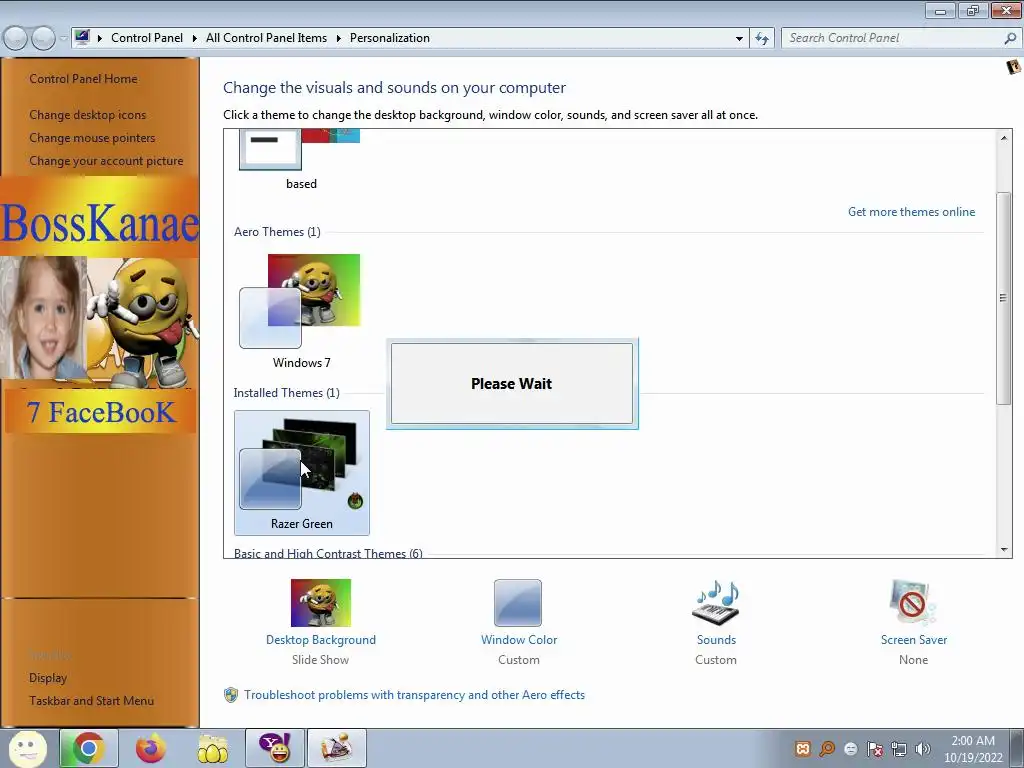Screen dimensions: 1024x768
Task: Open Troubleshoot problems with transparency link
Action: click(414, 695)
